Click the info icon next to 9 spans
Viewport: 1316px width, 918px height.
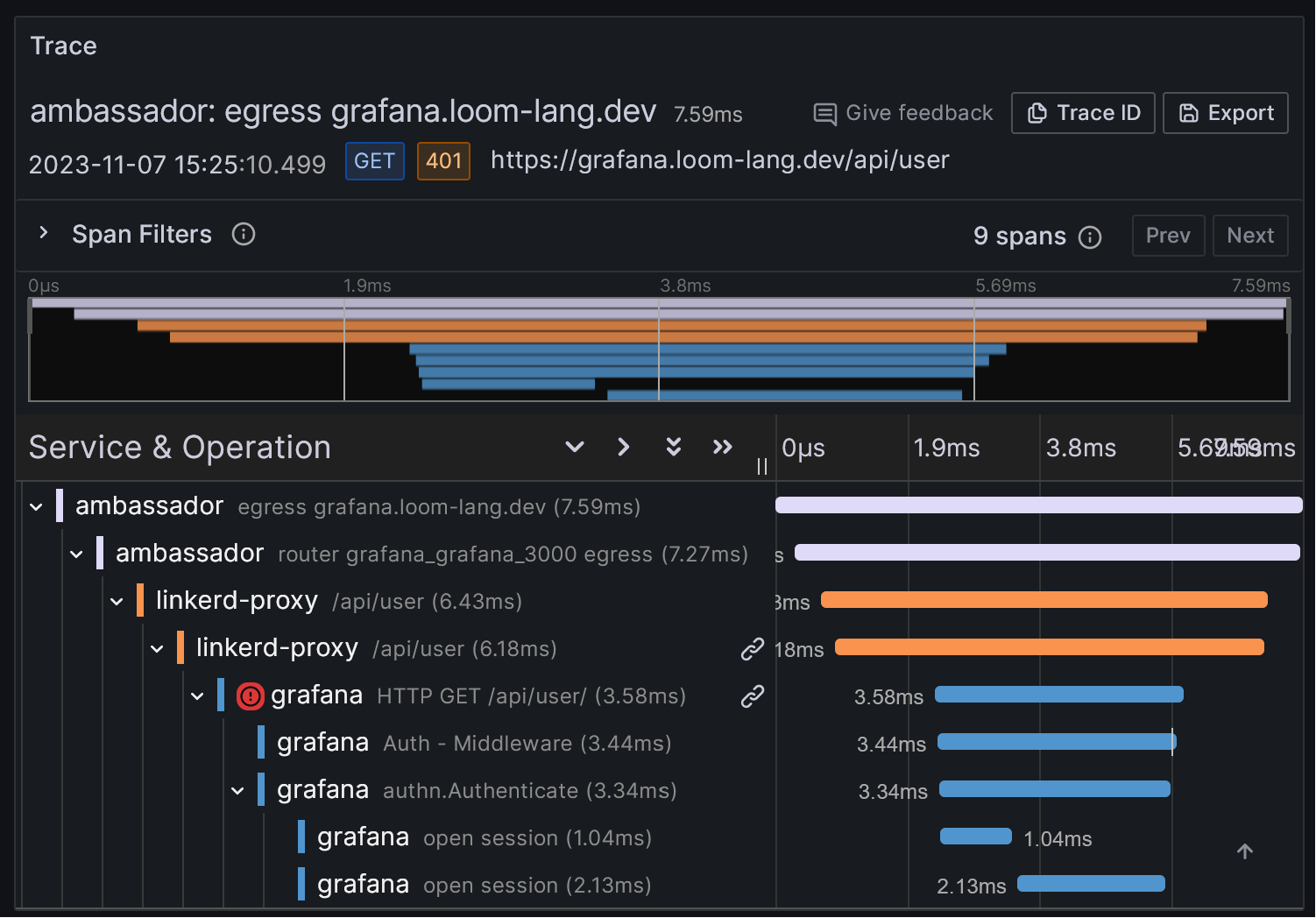tap(1089, 237)
